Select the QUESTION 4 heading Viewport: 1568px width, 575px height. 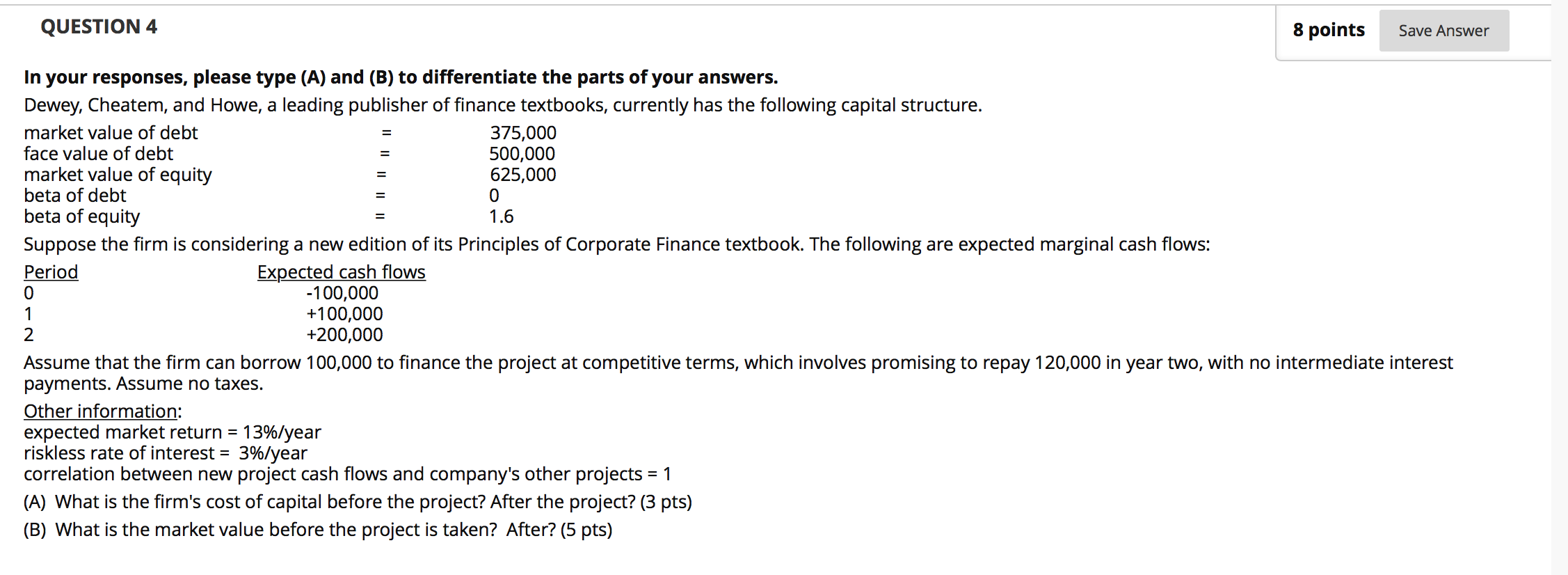[98, 27]
